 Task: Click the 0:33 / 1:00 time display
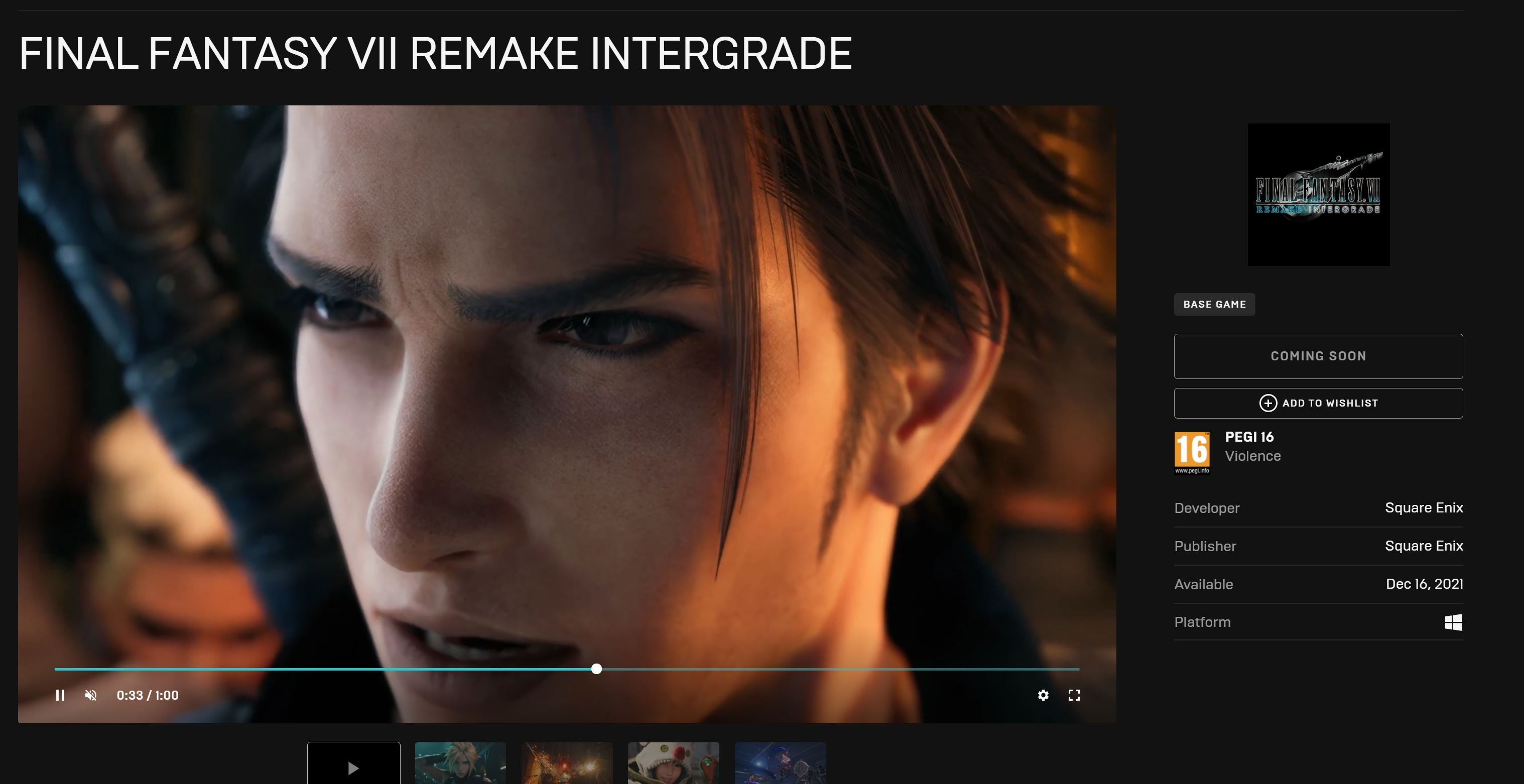tap(147, 695)
